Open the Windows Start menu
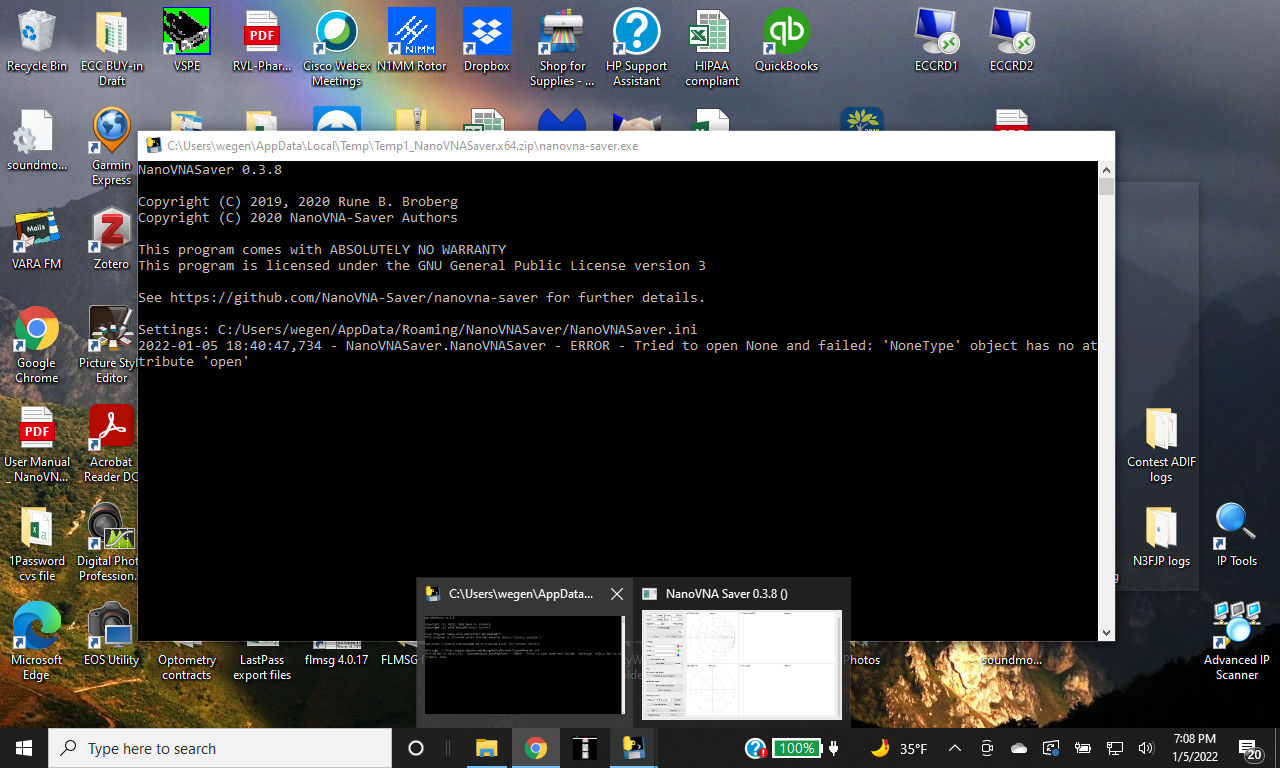1280x768 pixels. pyautogui.click(x=24, y=748)
